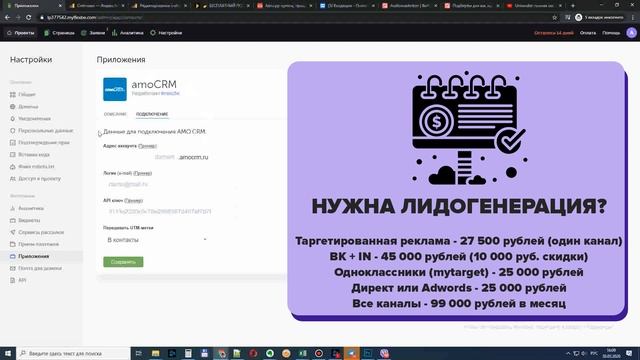Click the Windows taskbar search box
The height and width of the screenshot is (360, 640).
(x=73, y=353)
